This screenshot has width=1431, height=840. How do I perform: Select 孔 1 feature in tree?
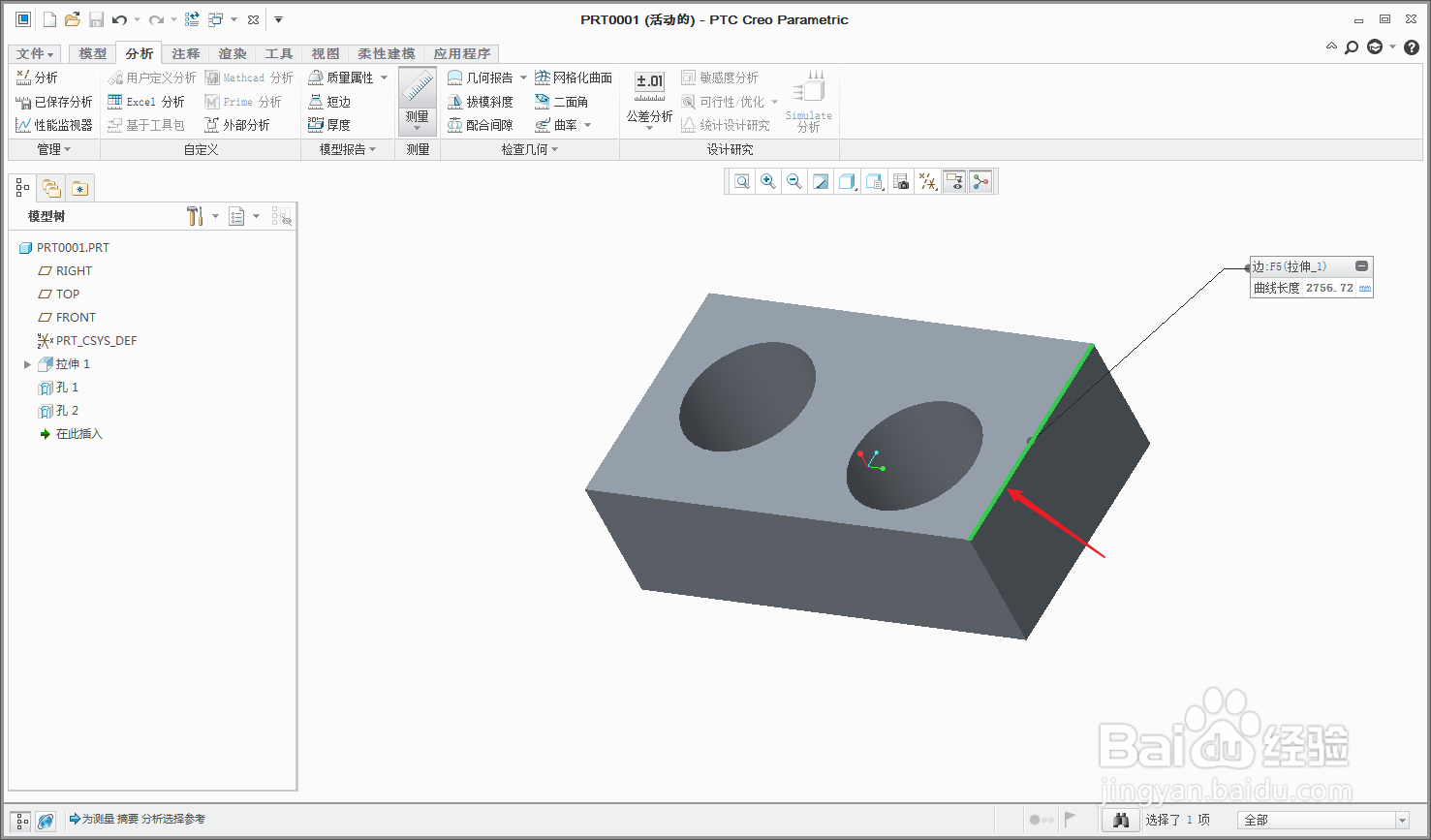click(x=58, y=388)
